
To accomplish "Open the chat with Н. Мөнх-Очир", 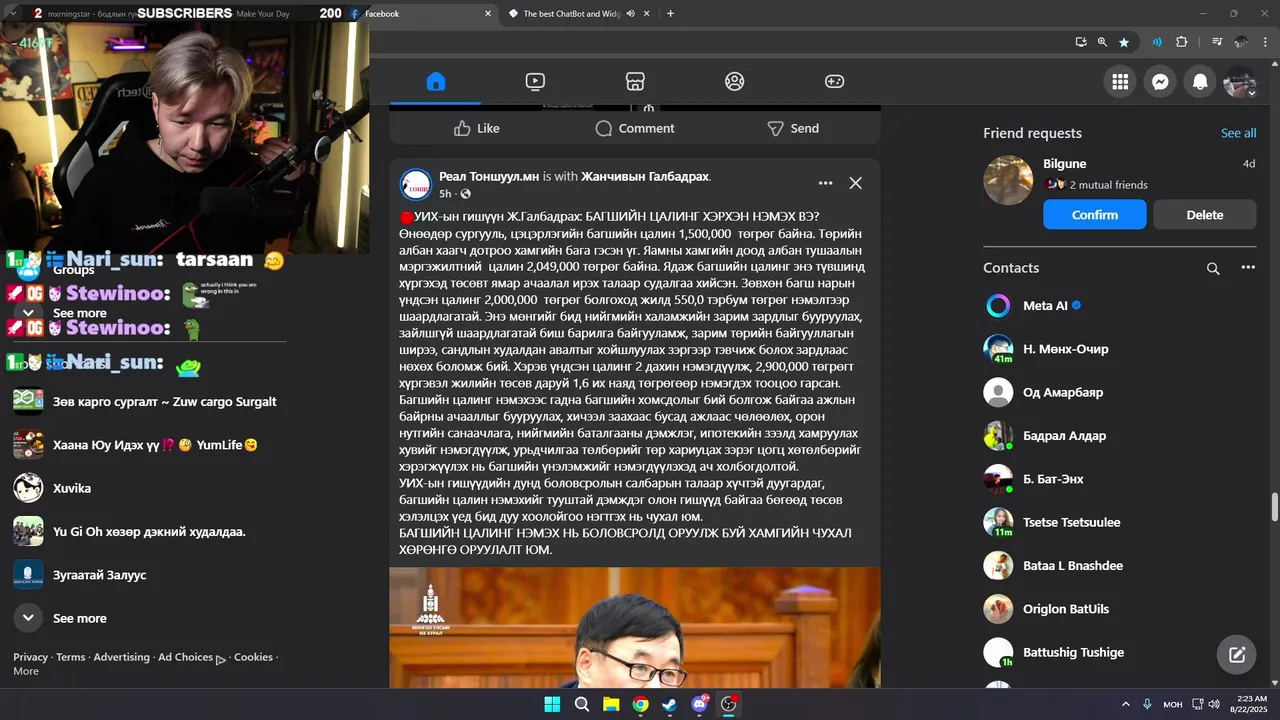I will click(1120, 349).
